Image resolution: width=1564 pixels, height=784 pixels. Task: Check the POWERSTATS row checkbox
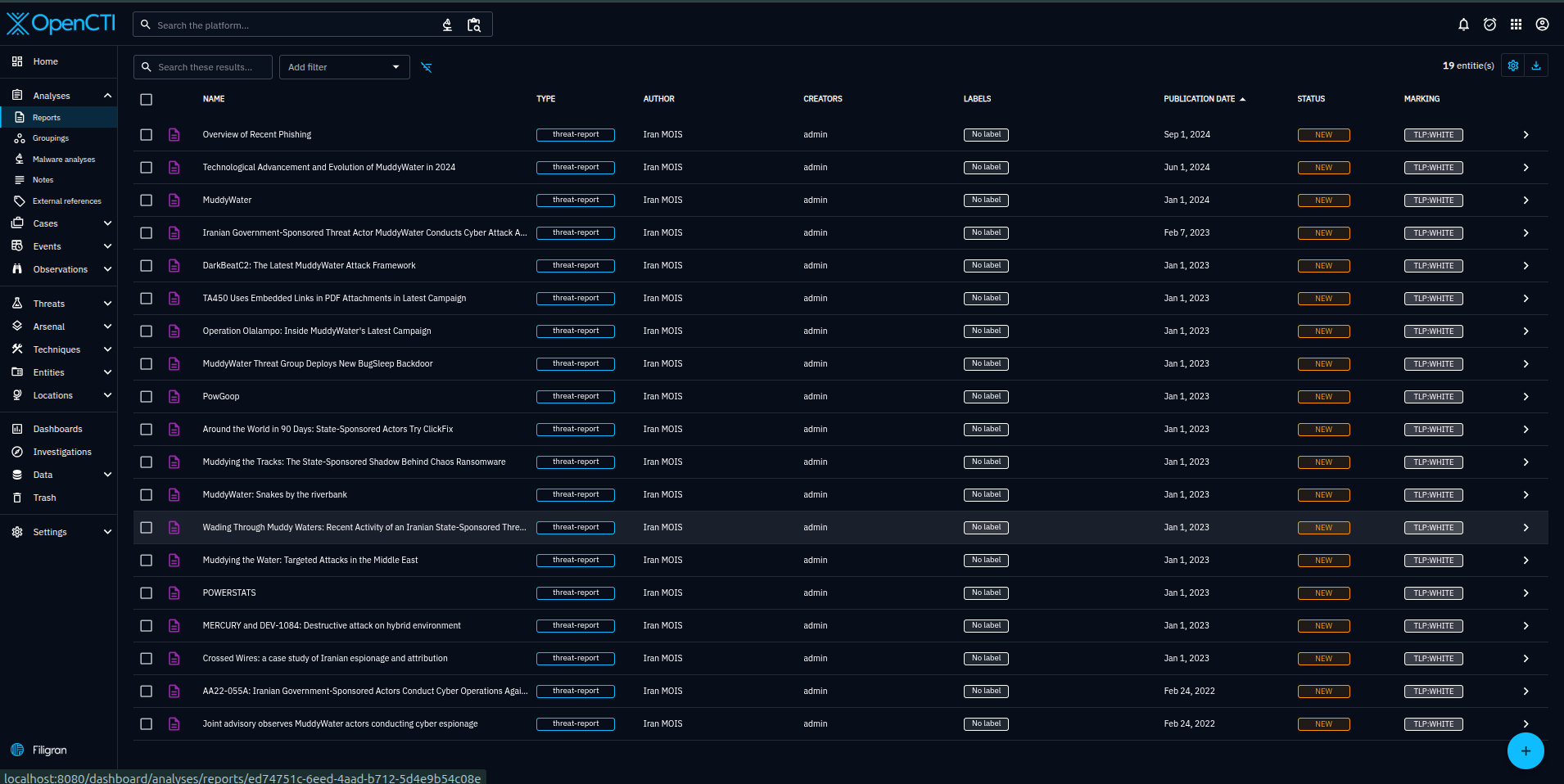coord(147,593)
